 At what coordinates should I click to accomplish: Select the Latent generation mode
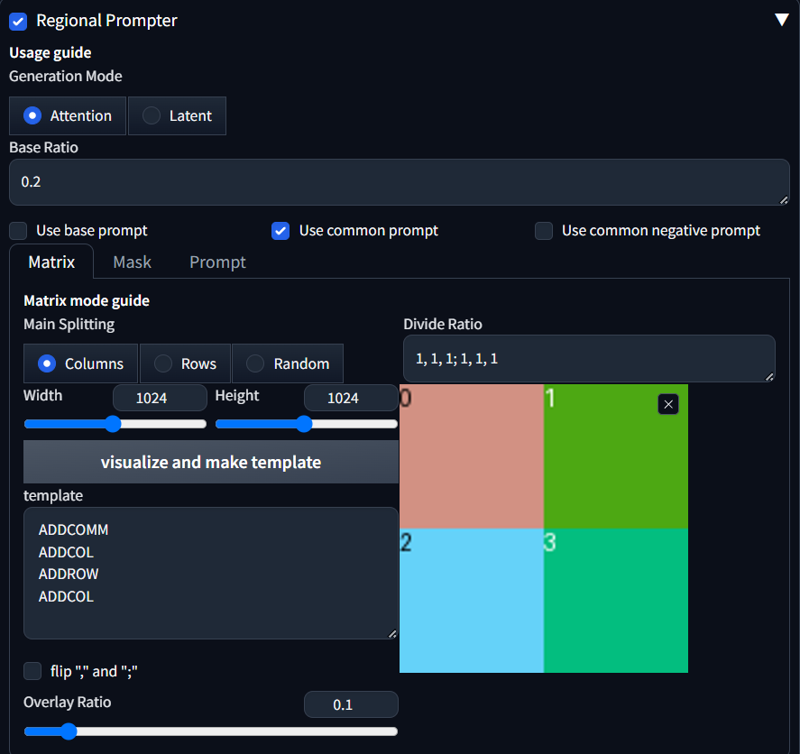(x=177, y=116)
